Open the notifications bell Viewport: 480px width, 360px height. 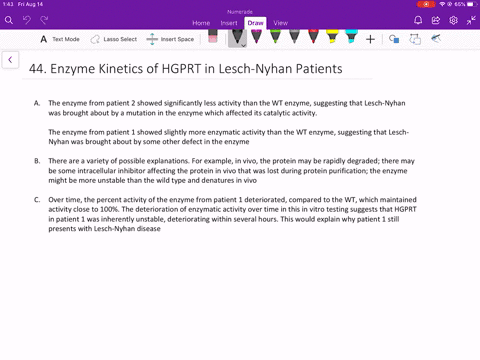coord(418,20)
